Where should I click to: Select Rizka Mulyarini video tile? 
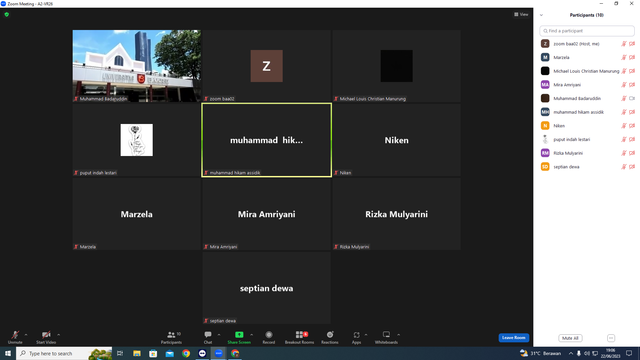pos(396,214)
